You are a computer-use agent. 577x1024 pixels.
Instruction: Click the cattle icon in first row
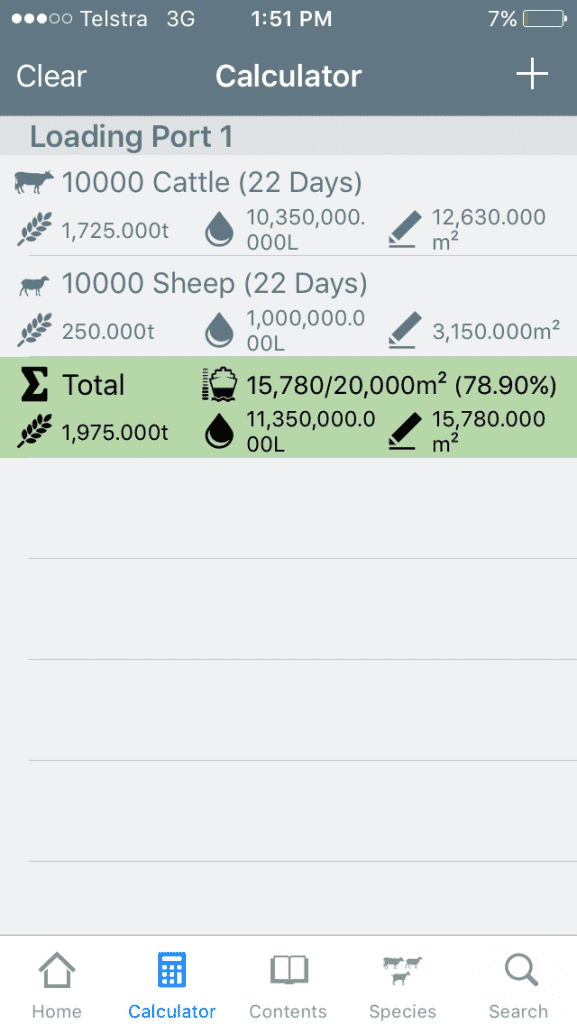tap(34, 182)
